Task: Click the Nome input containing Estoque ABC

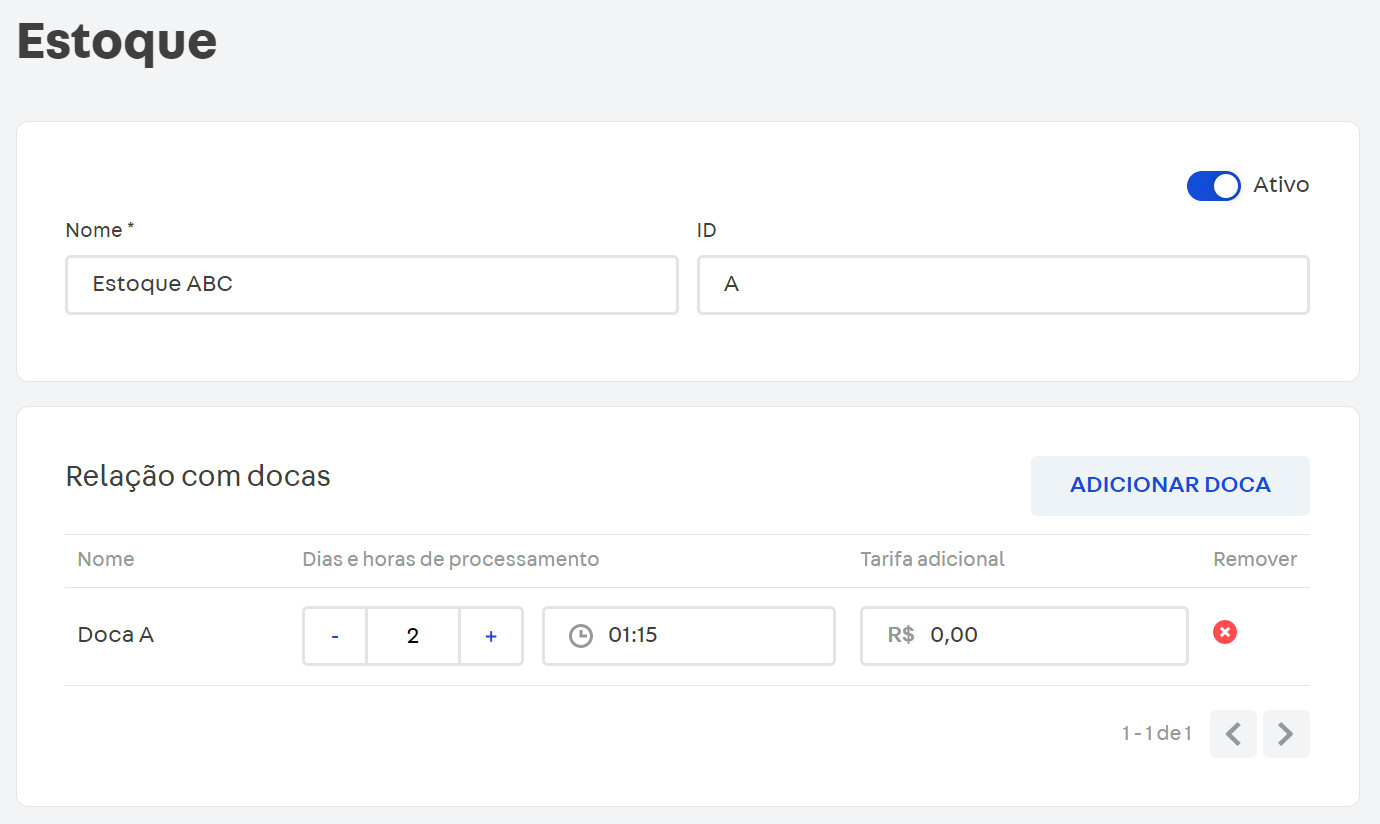Action: coord(371,285)
